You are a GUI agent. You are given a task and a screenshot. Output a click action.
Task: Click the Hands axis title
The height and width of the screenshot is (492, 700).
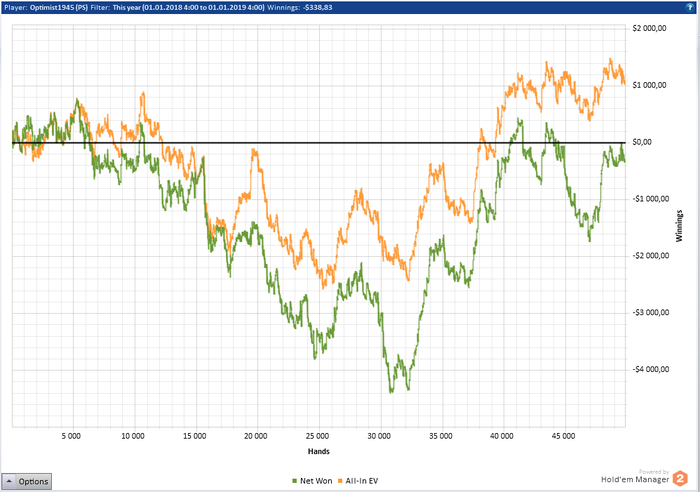[319, 451]
